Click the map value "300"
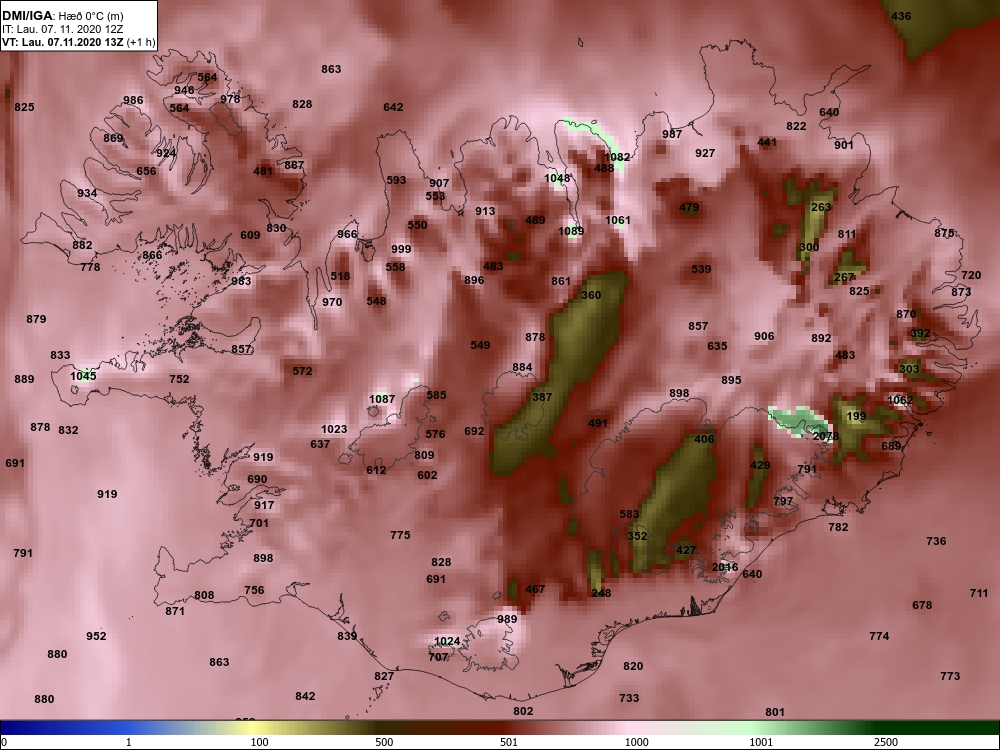Screen dimensions: 1000x750 [x=809, y=247]
